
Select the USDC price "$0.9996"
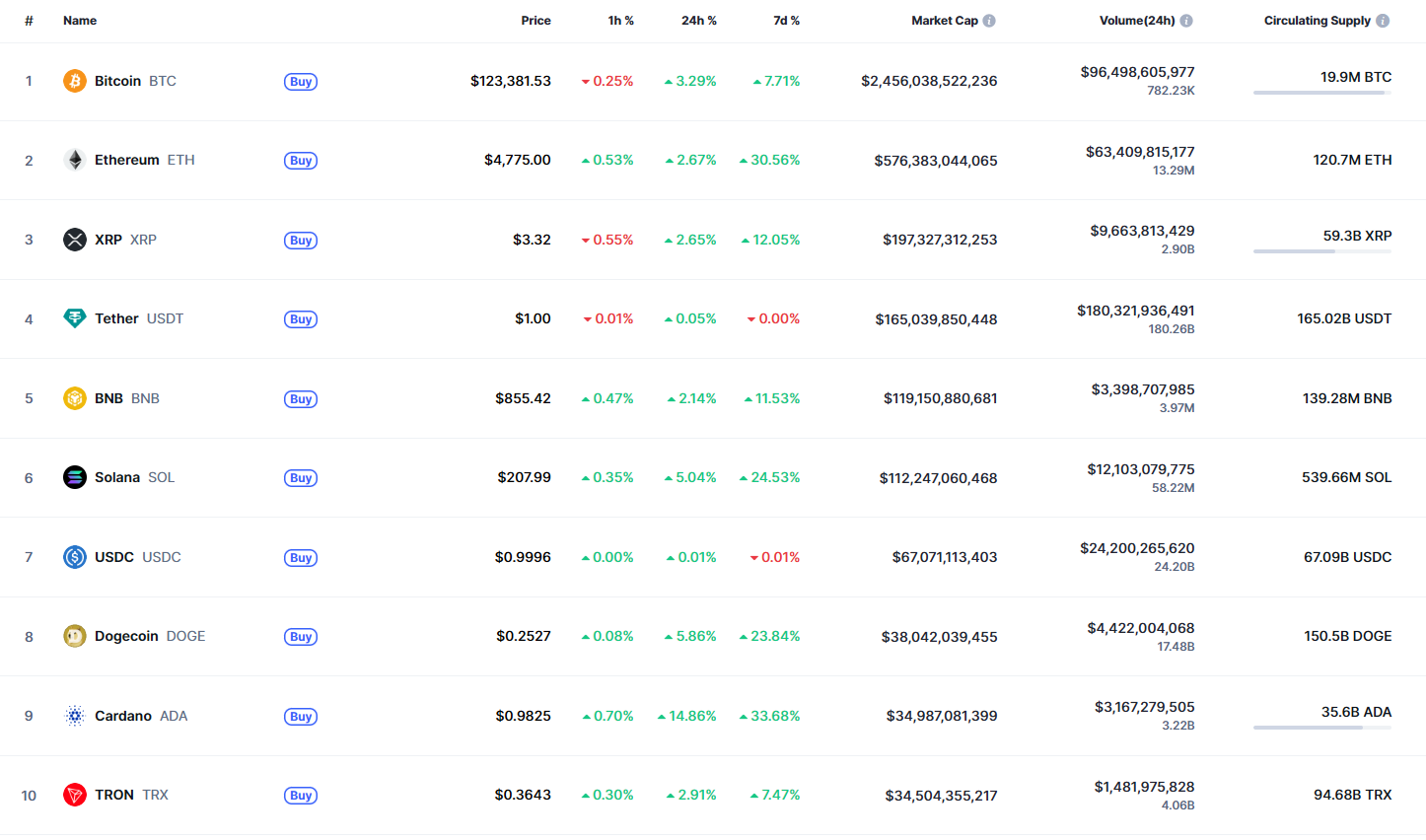coord(523,557)
